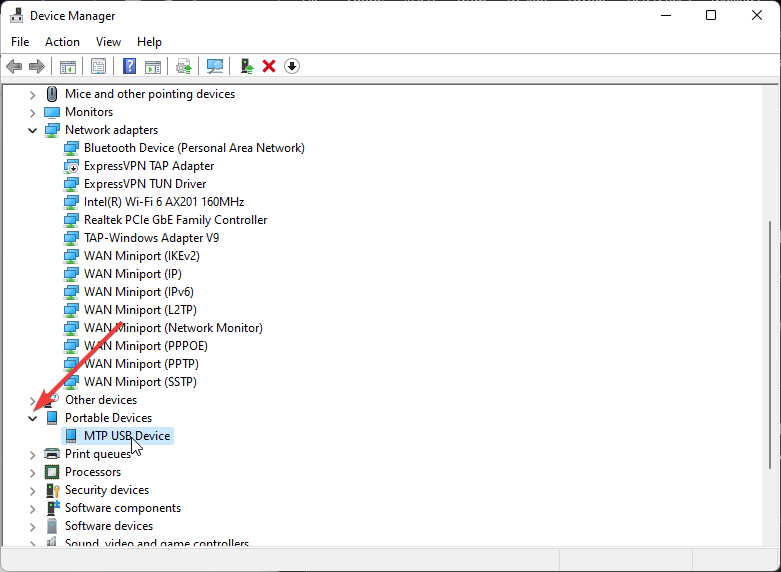Open Properties toolbar icon
781x572 pixels.
point(98,66)
